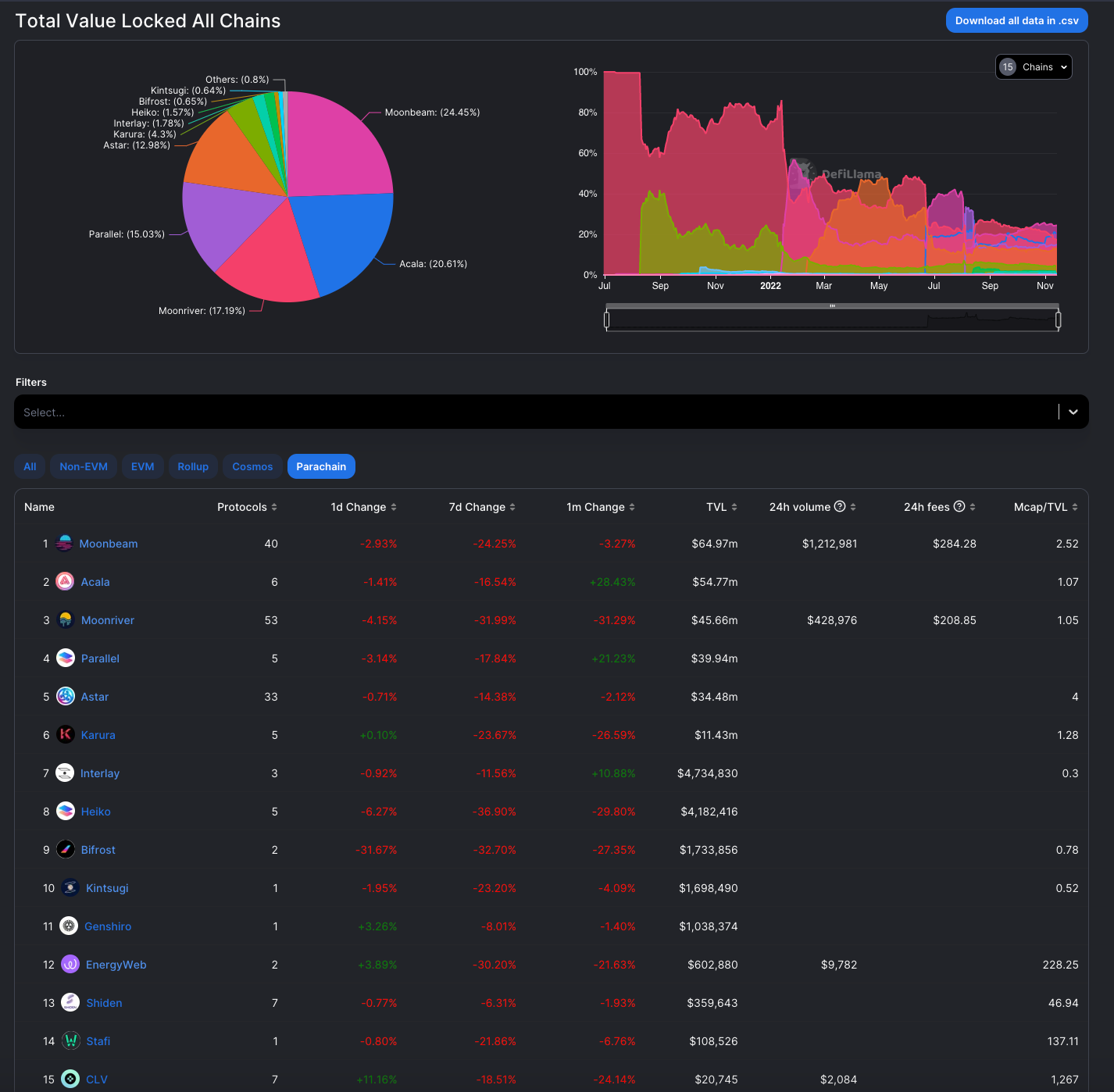Image resolution: width=1114 pixels, height=1092 pixels.
Task: Sort table by Protocols column arrows
Action: [274, 507]
